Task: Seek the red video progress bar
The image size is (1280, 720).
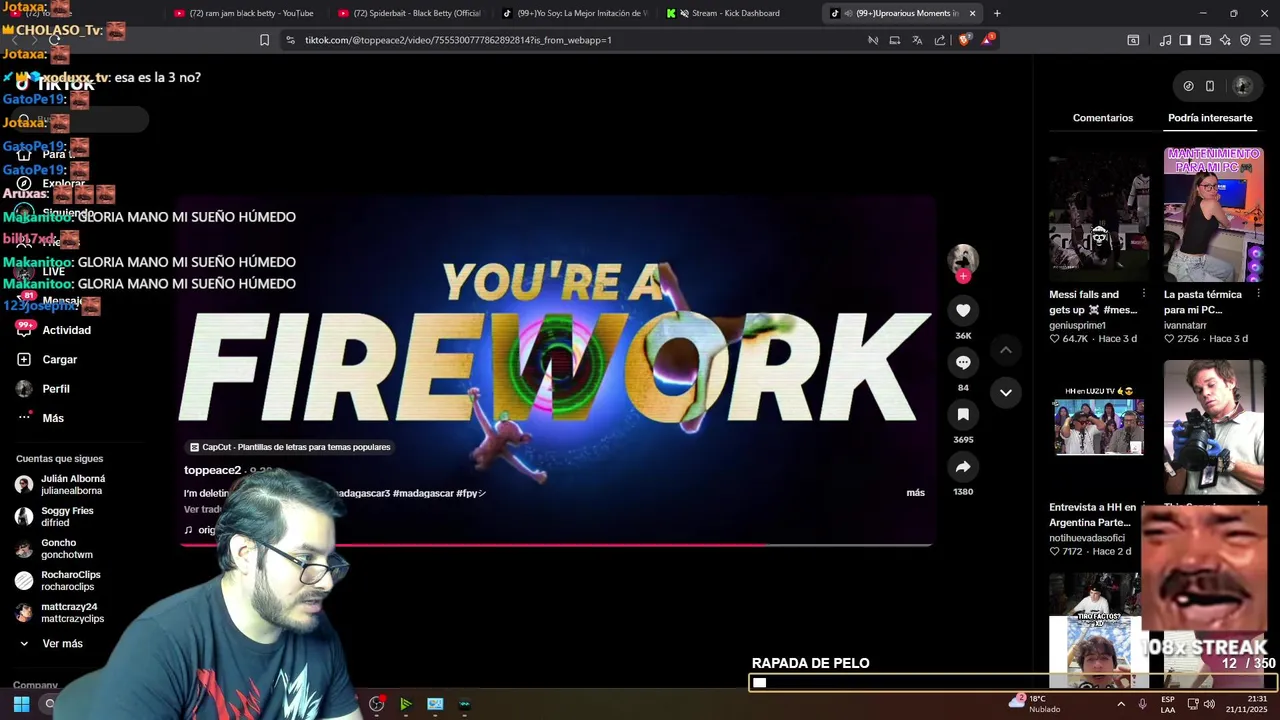Action: [556, 545]
